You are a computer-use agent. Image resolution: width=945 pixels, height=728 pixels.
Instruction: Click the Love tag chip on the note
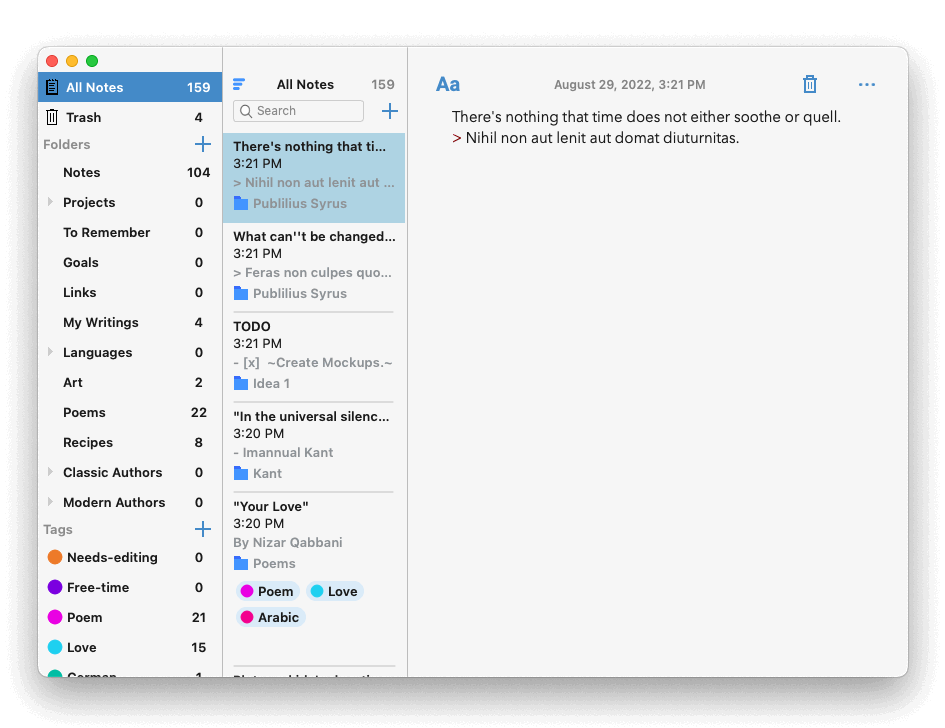[x=334, y=591]
